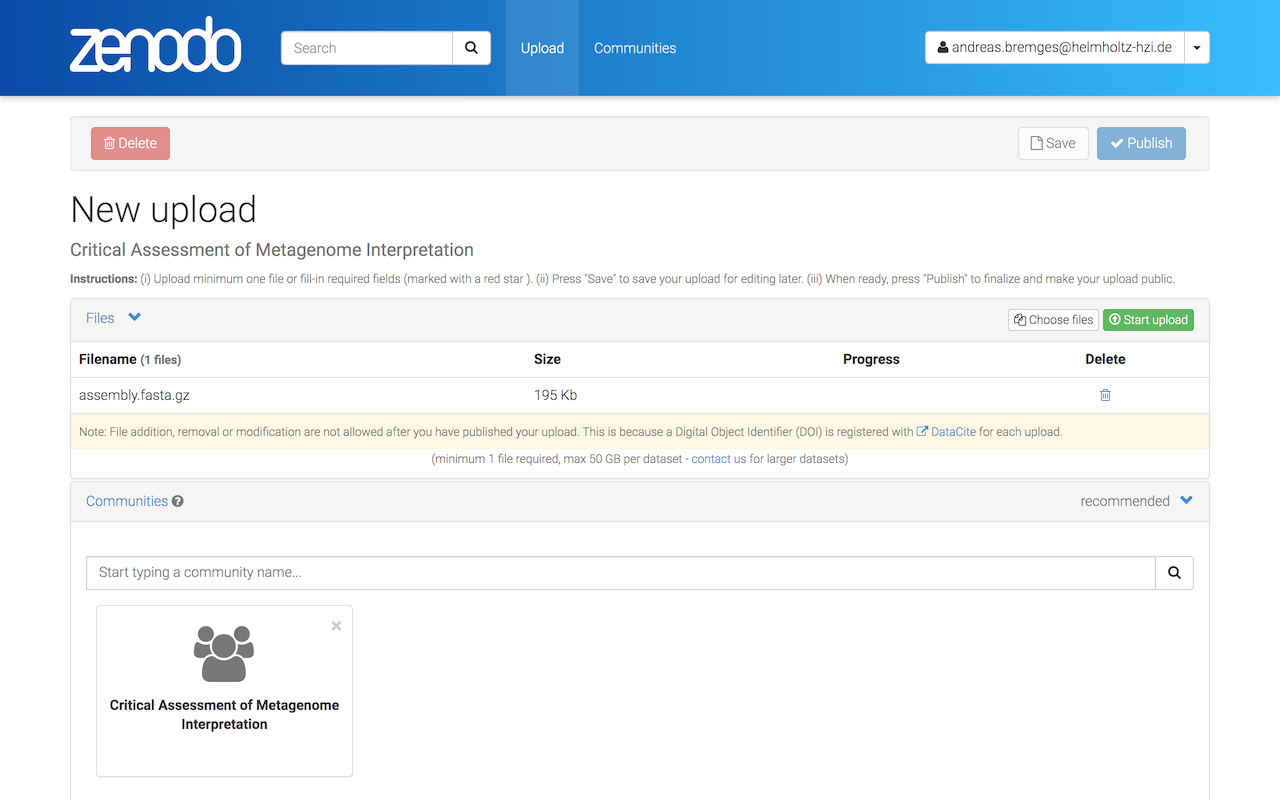Click the Files section heading

(x=100, y=318)
